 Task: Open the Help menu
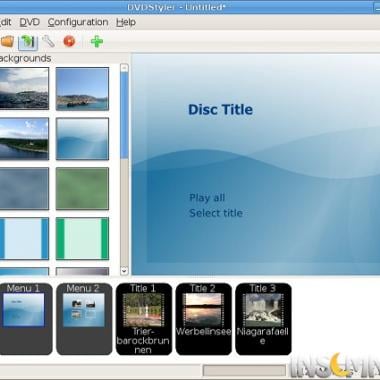point(126,22)
